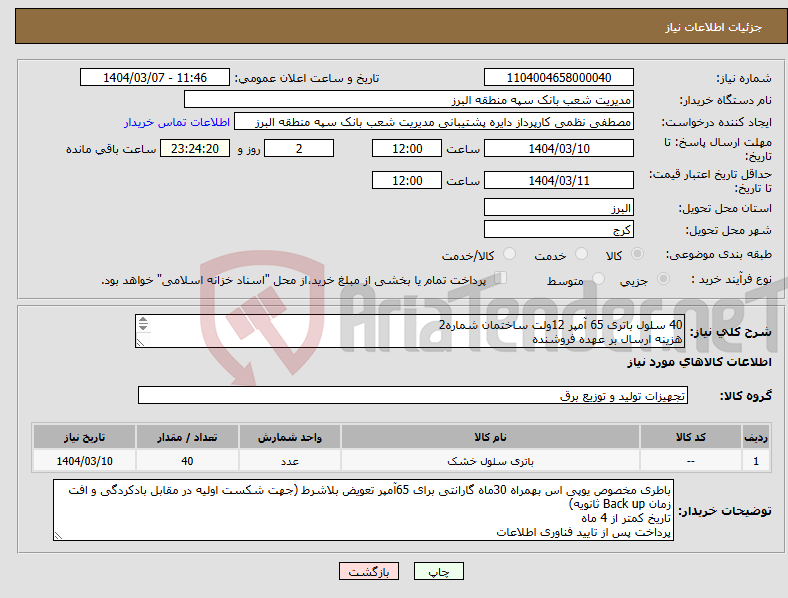Click the price validity time 12:00 field
Viewport: 788px width, 598px height.
coord(407,180)
